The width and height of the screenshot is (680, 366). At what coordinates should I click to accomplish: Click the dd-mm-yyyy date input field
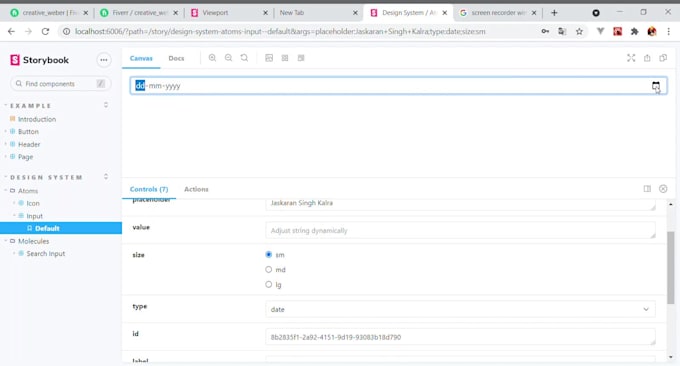coord(398,86)
